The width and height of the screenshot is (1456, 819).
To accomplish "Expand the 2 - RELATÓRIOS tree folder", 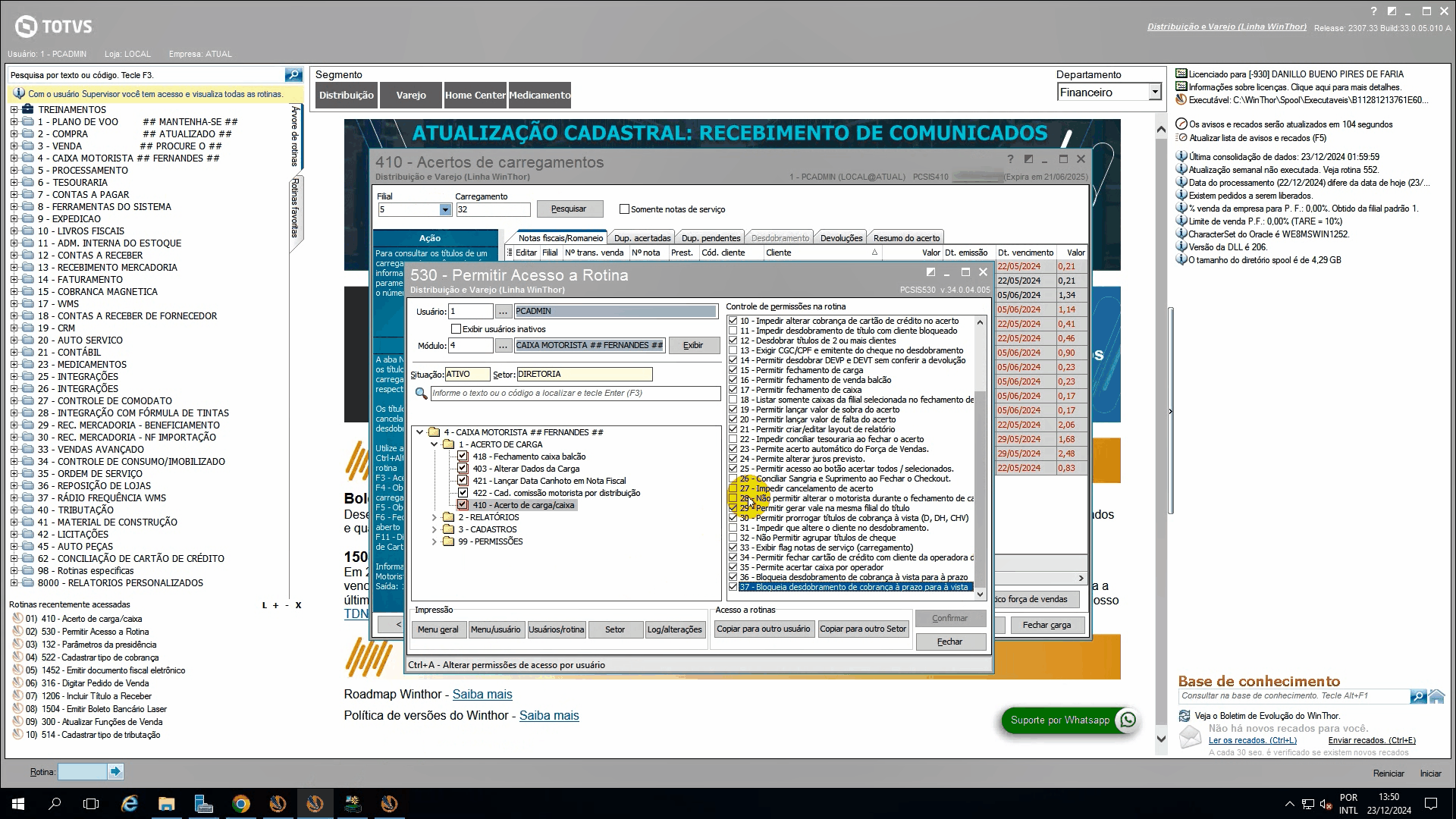I will tap(435, 517).
